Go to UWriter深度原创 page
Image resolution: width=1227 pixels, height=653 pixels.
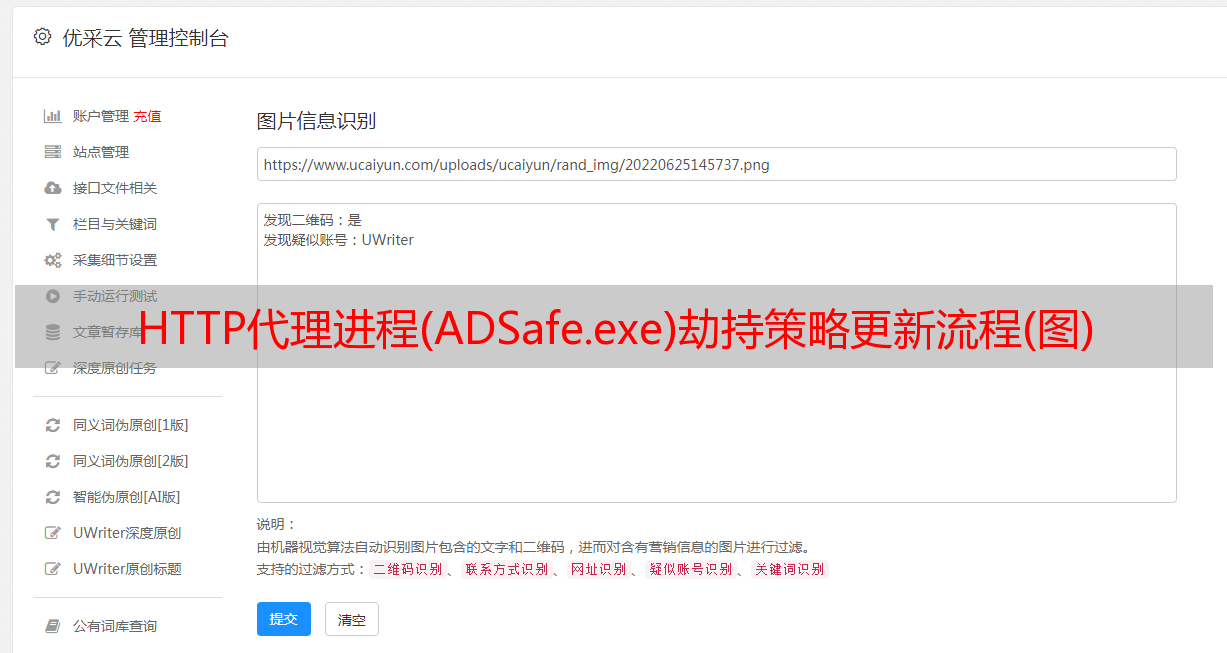127,533
